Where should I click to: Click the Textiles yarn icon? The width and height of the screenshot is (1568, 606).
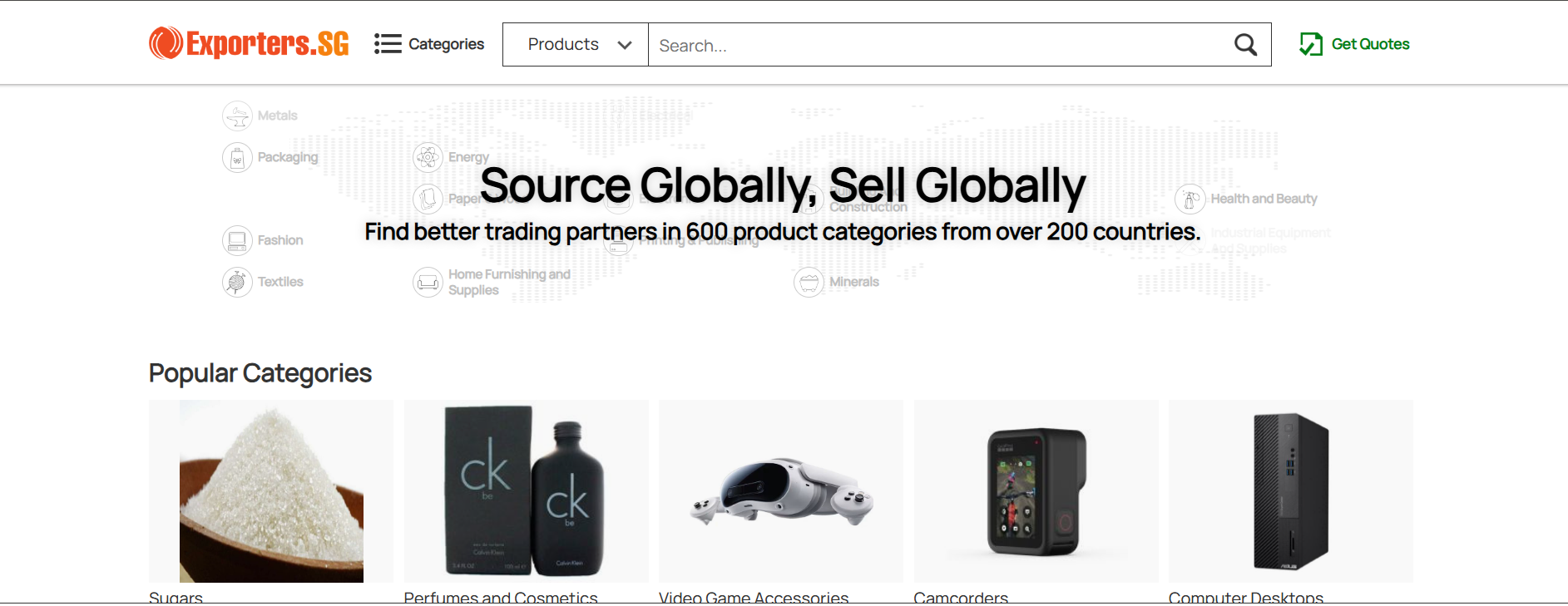pos(237,283)
